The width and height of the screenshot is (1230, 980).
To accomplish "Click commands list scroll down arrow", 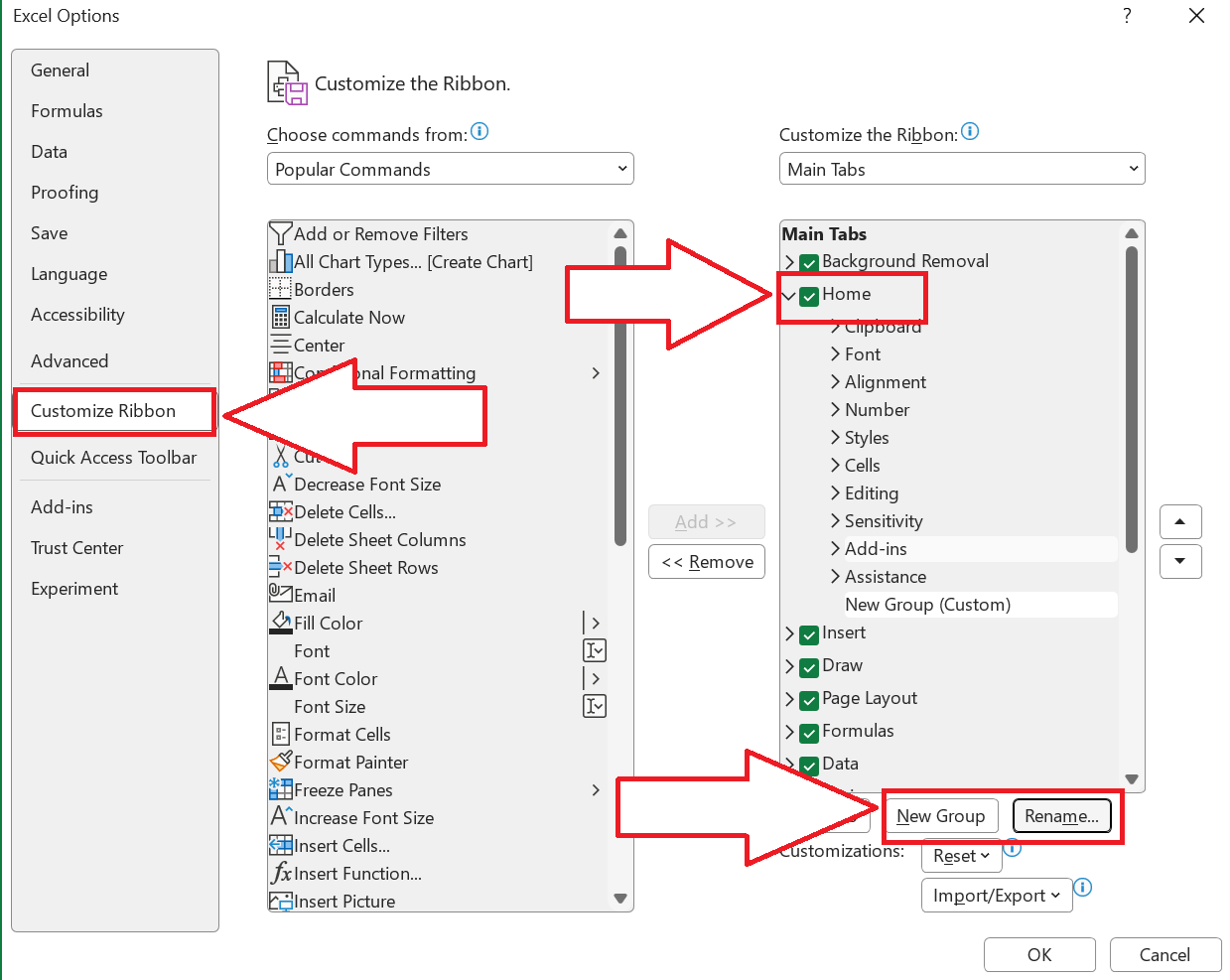I will [620, 899].
